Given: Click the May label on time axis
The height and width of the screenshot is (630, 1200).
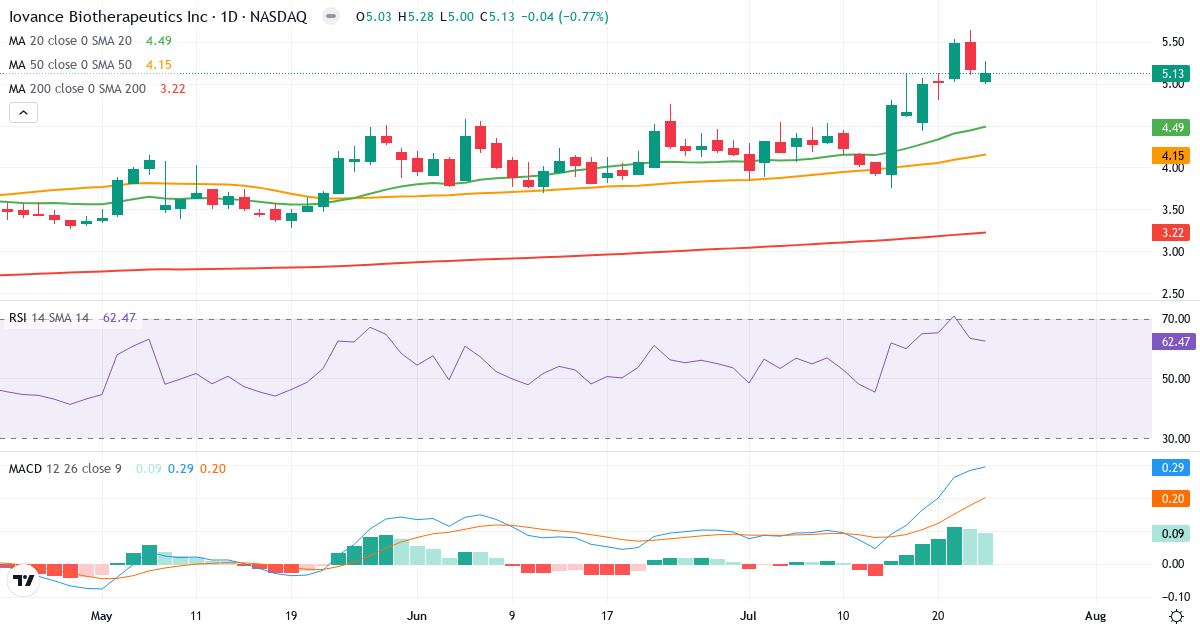Looking at the screenshot, I should tap(102, 616).
